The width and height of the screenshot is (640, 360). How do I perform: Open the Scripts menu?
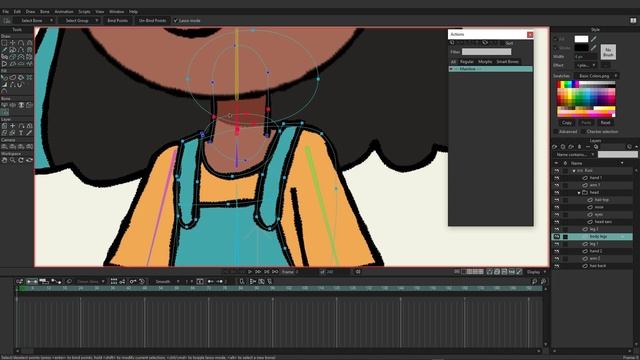pyautogui.click(x=84, y=12)
